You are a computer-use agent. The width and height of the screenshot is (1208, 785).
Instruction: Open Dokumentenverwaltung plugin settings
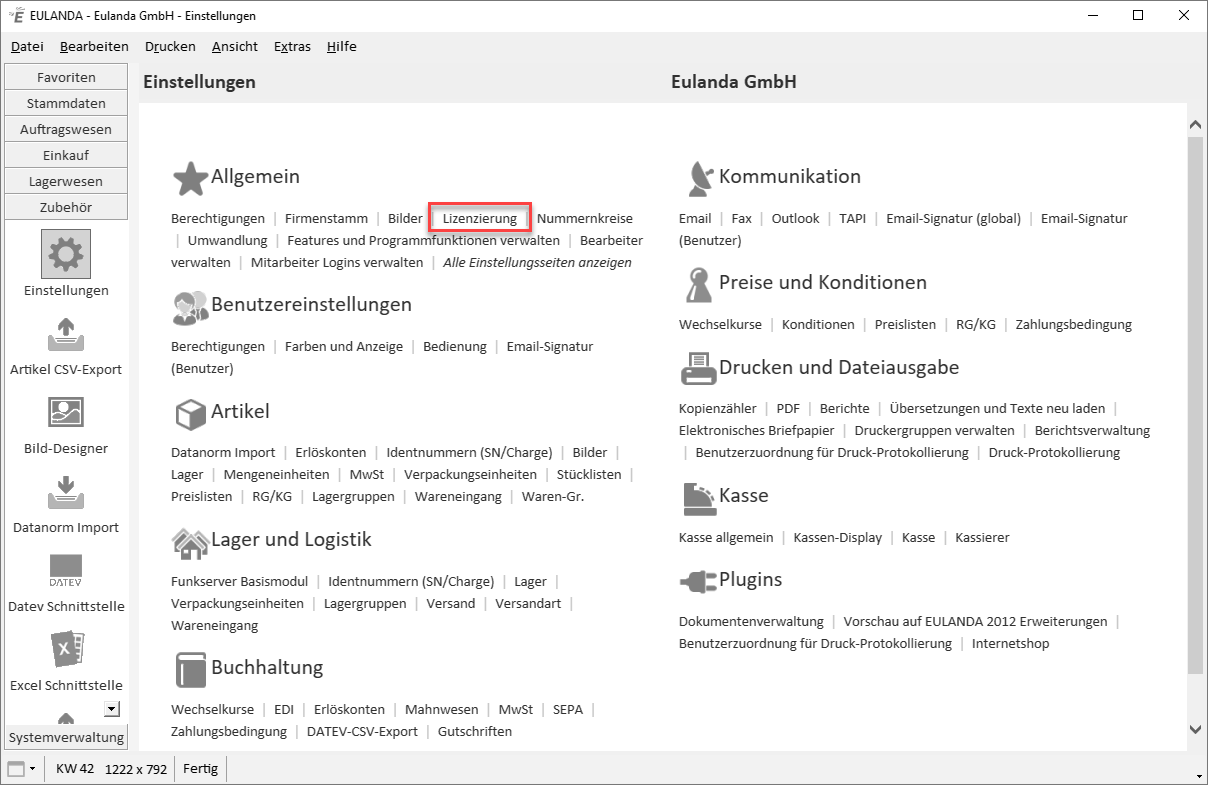click(751, 621)
